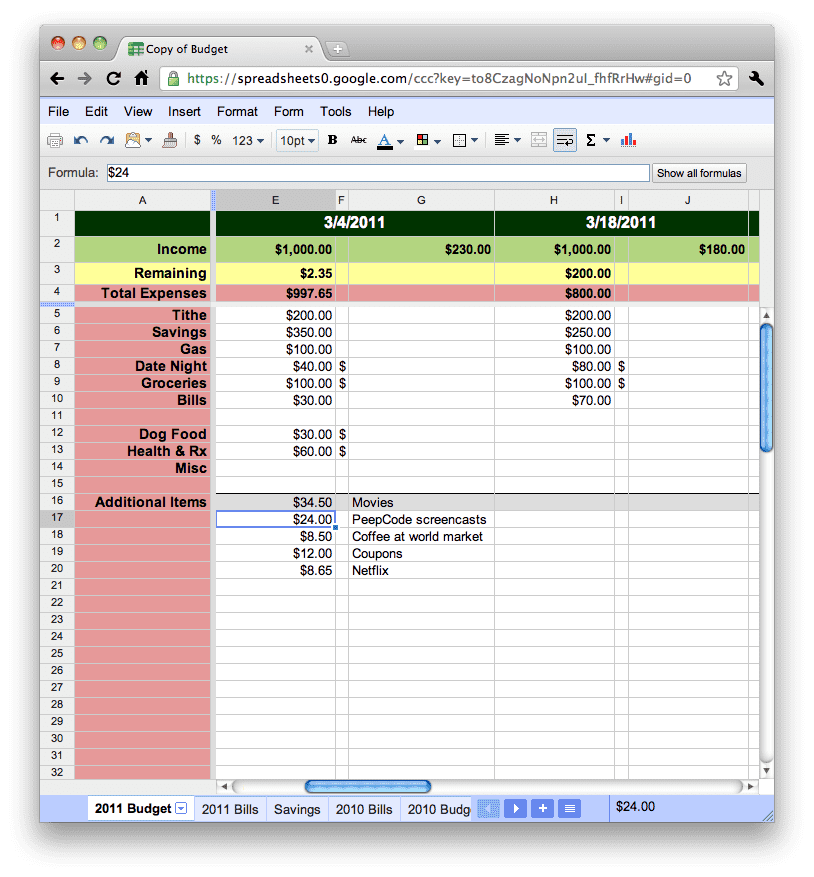Close the Copy of Budget tab

pos(308,49)
